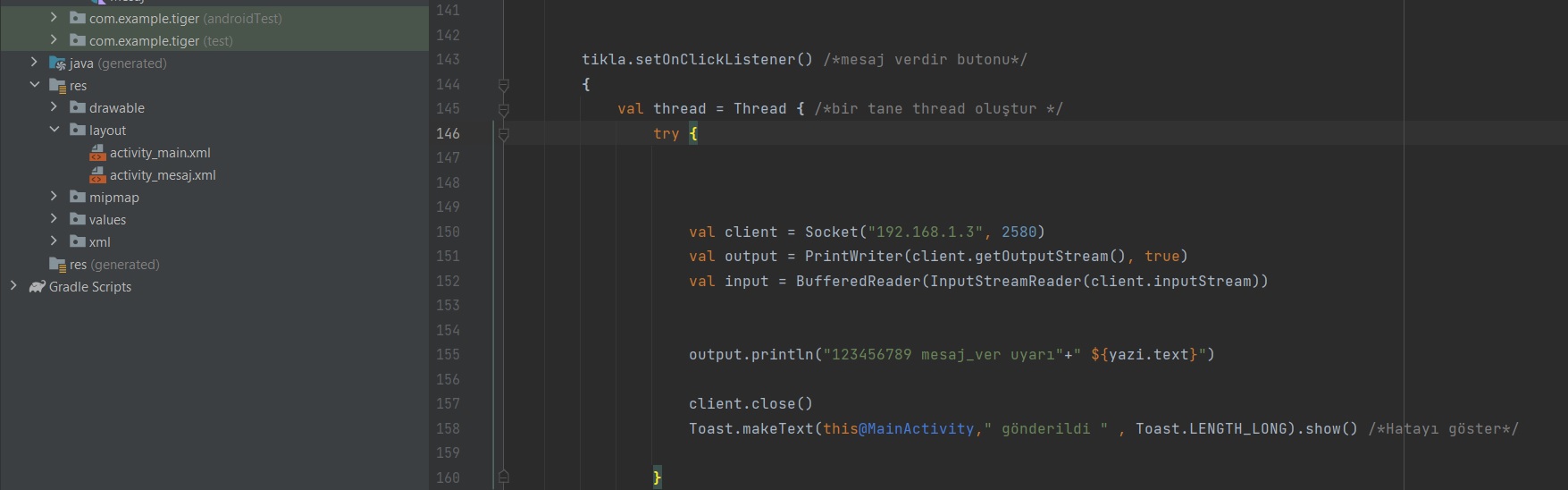1568x490 pixels.
Task: Select the values folder label
Action: (x=107, y=220)
